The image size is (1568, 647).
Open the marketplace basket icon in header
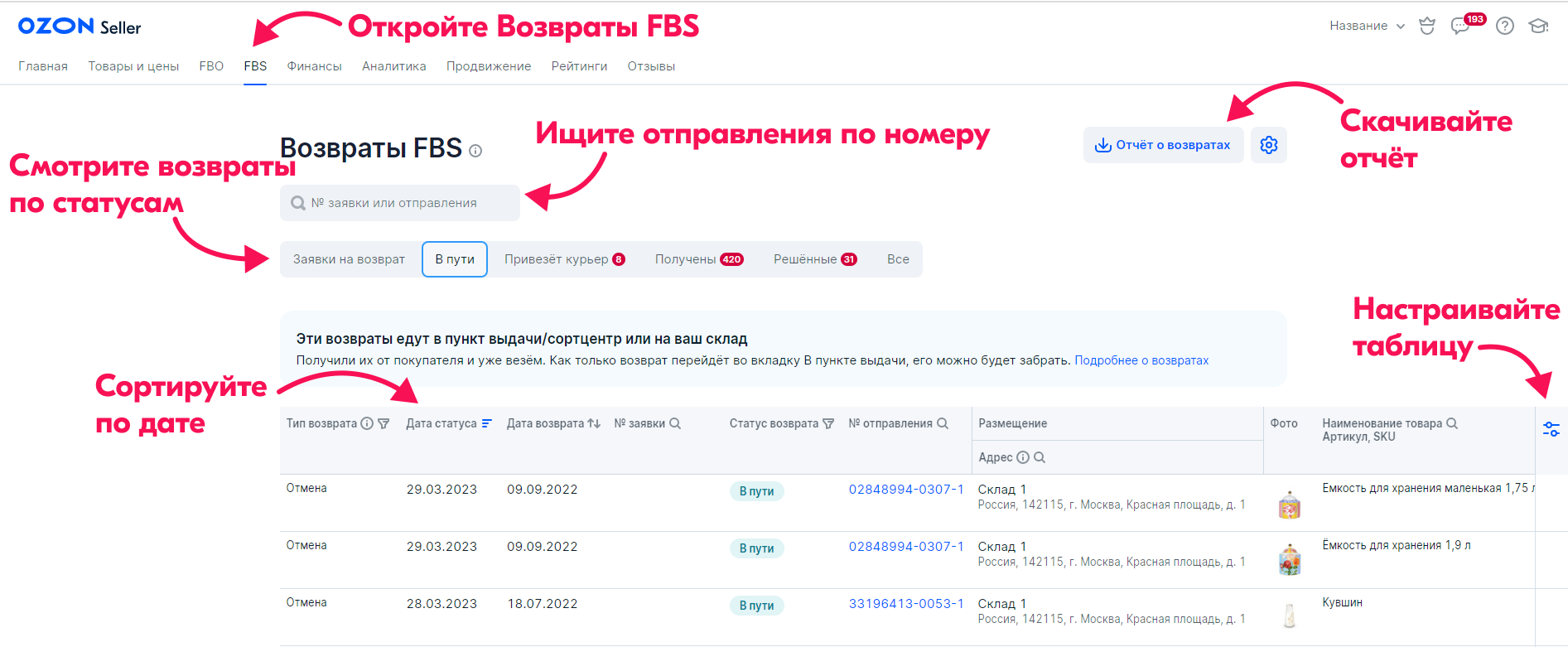(x=1426, y=26)
